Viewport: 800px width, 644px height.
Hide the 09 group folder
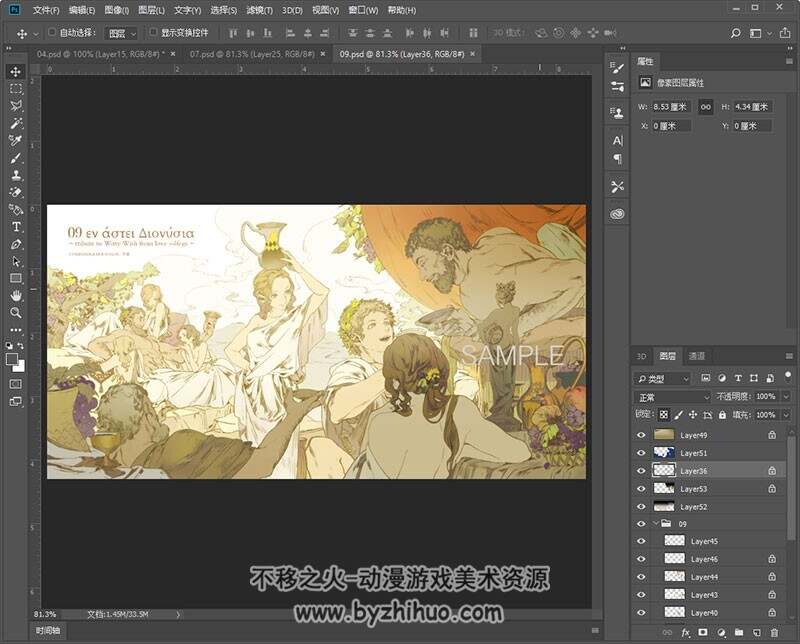click(x=641, y=524)
